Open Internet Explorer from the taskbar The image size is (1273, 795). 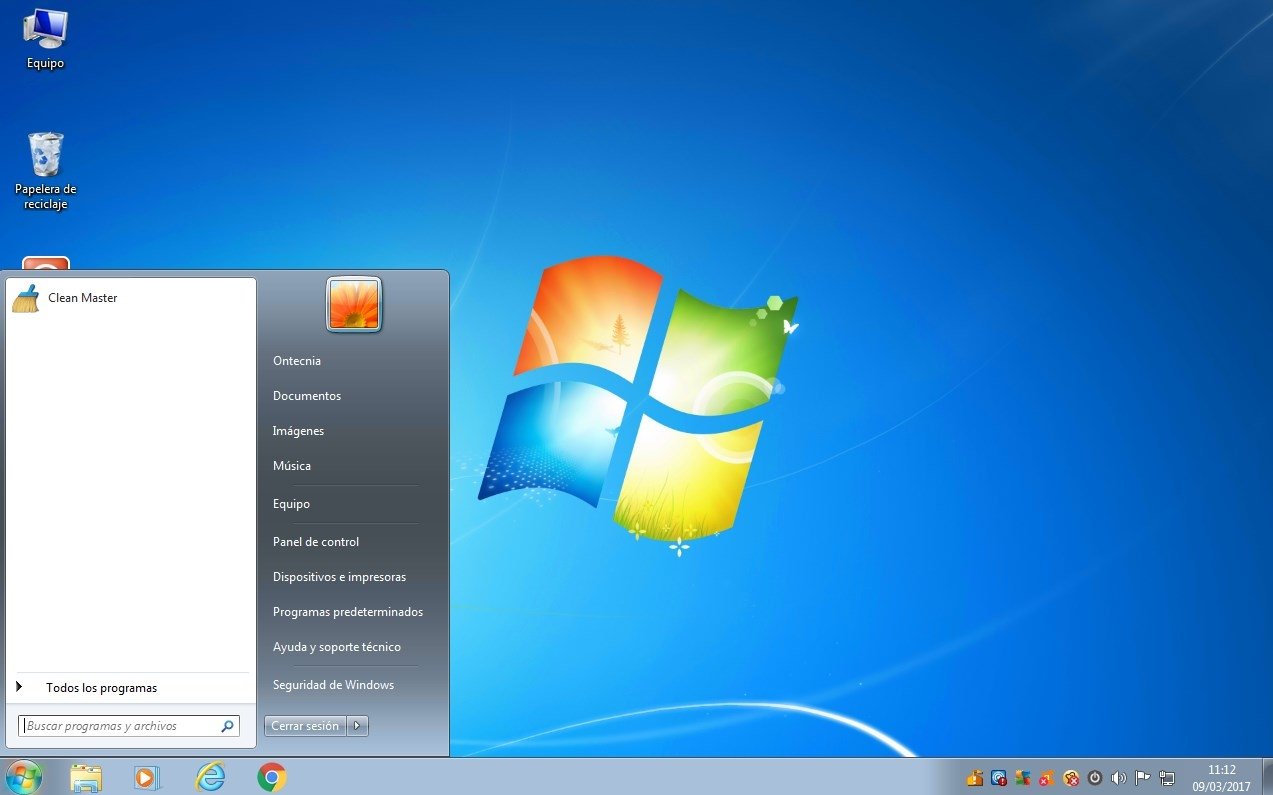point(210,777)
